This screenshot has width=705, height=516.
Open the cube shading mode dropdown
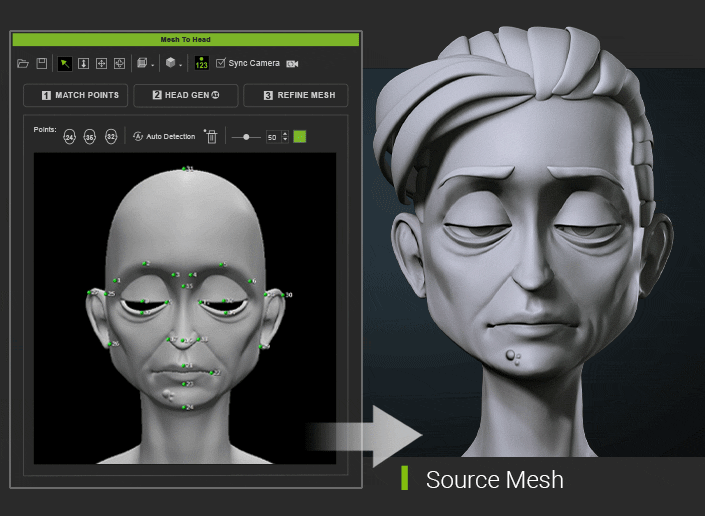173,63
